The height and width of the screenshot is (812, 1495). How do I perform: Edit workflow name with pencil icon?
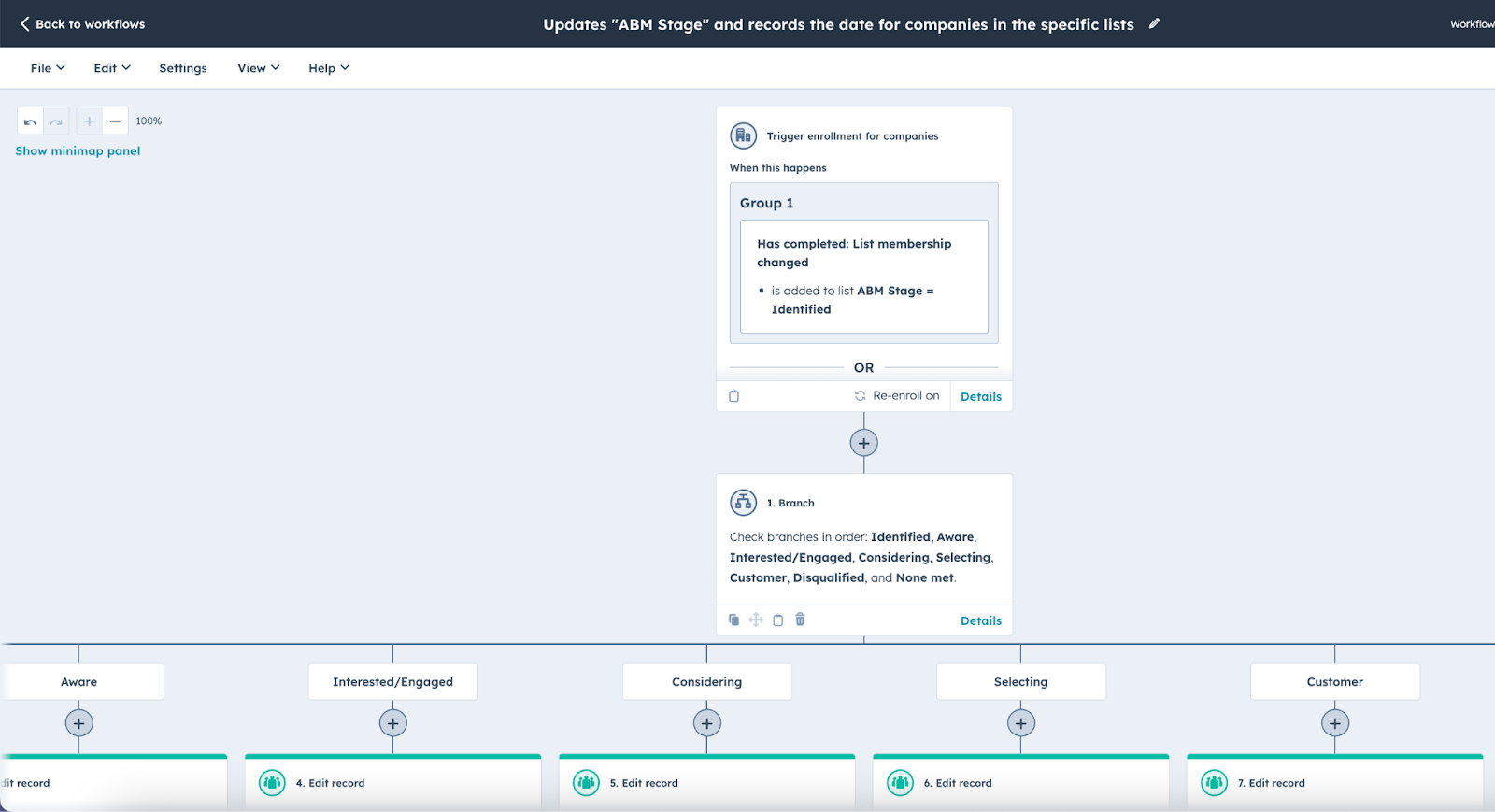[1155, 24]
